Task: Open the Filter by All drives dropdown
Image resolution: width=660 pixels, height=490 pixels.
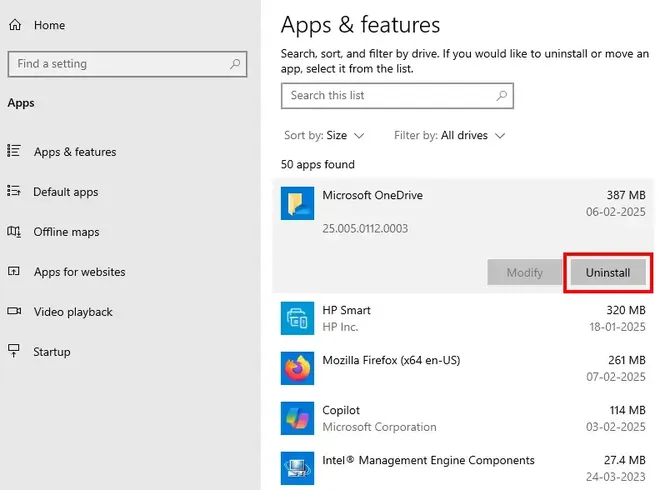Action: pyautogui.click(x=449, y=136)
